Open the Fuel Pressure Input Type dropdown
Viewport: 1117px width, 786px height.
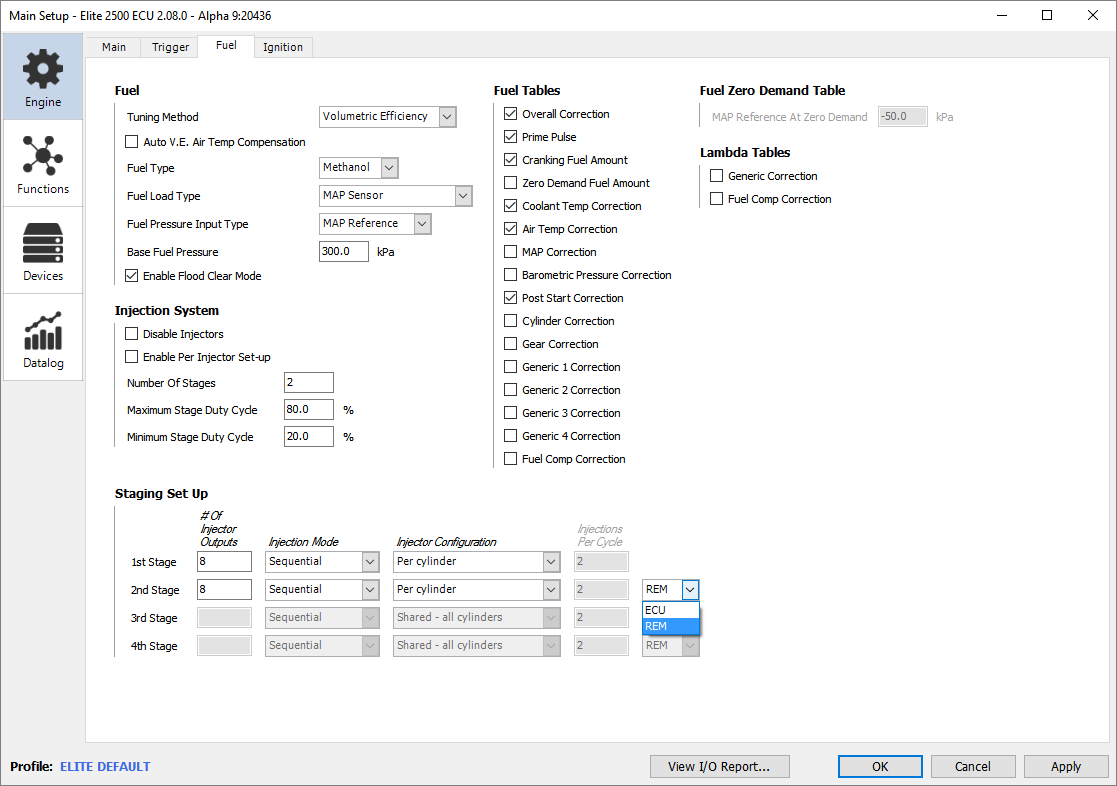[375, 223]
